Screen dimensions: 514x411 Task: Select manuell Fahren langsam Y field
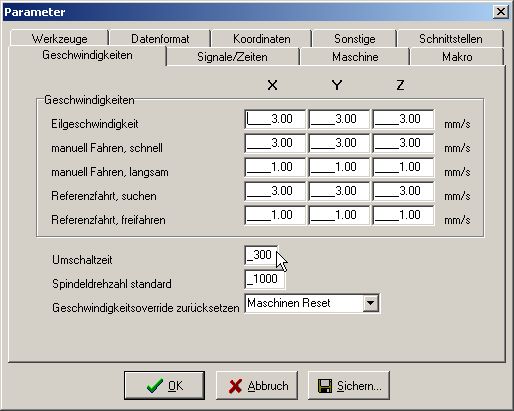[x=339, y=167]
